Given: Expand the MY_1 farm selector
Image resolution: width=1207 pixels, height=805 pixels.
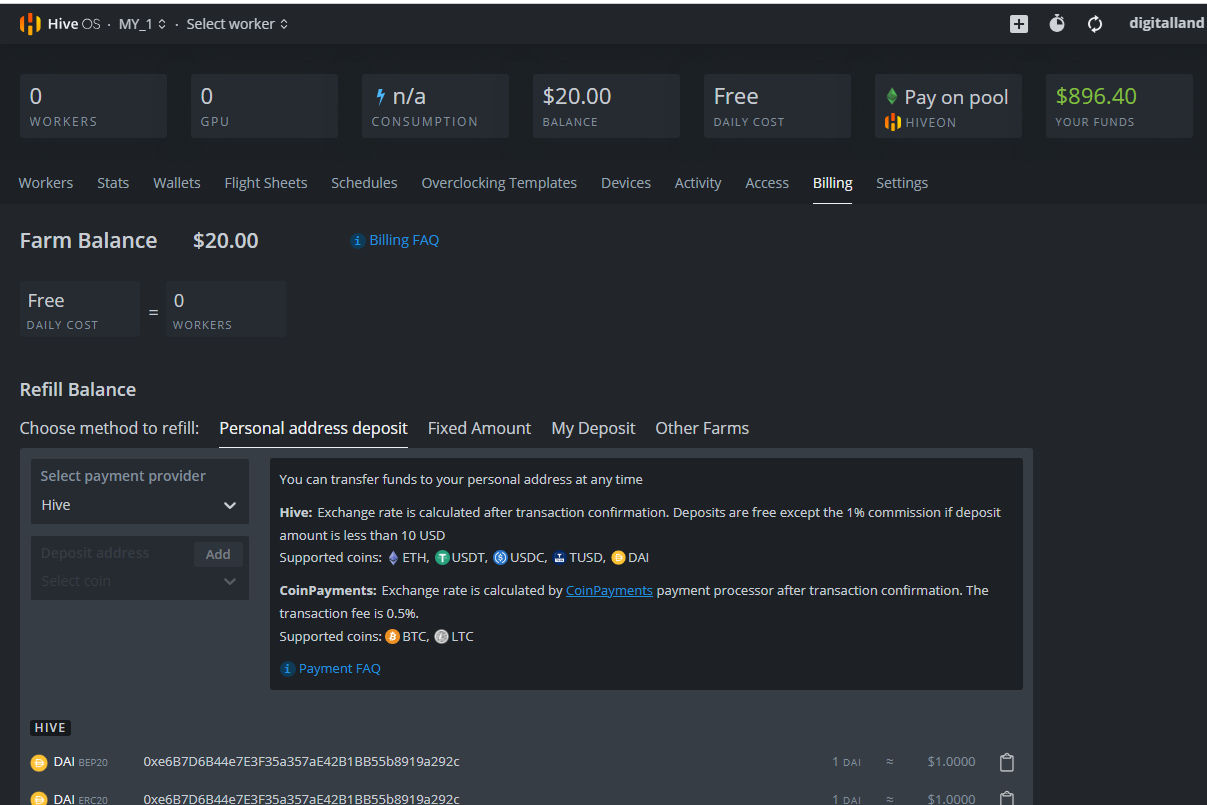Looking at the screenshot, I should click(x=142, y=24).
